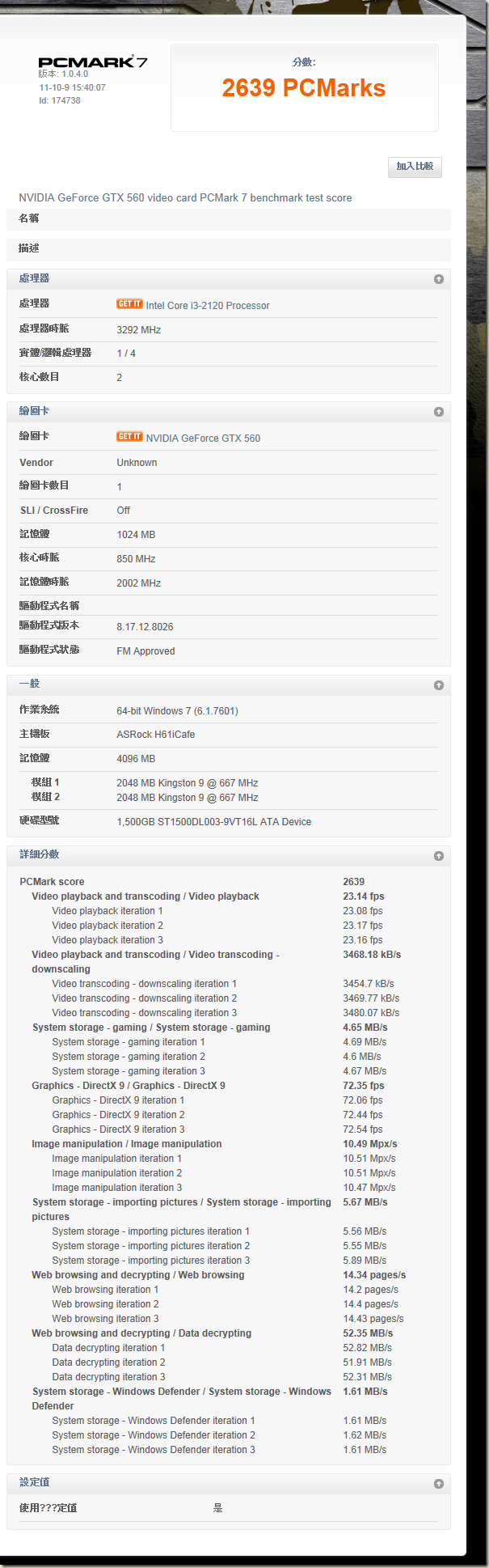
Task: Click GET IT badge next to NVIDIA GeForce GTX 560
Action: pyautogui.click(x=129, y=437)
